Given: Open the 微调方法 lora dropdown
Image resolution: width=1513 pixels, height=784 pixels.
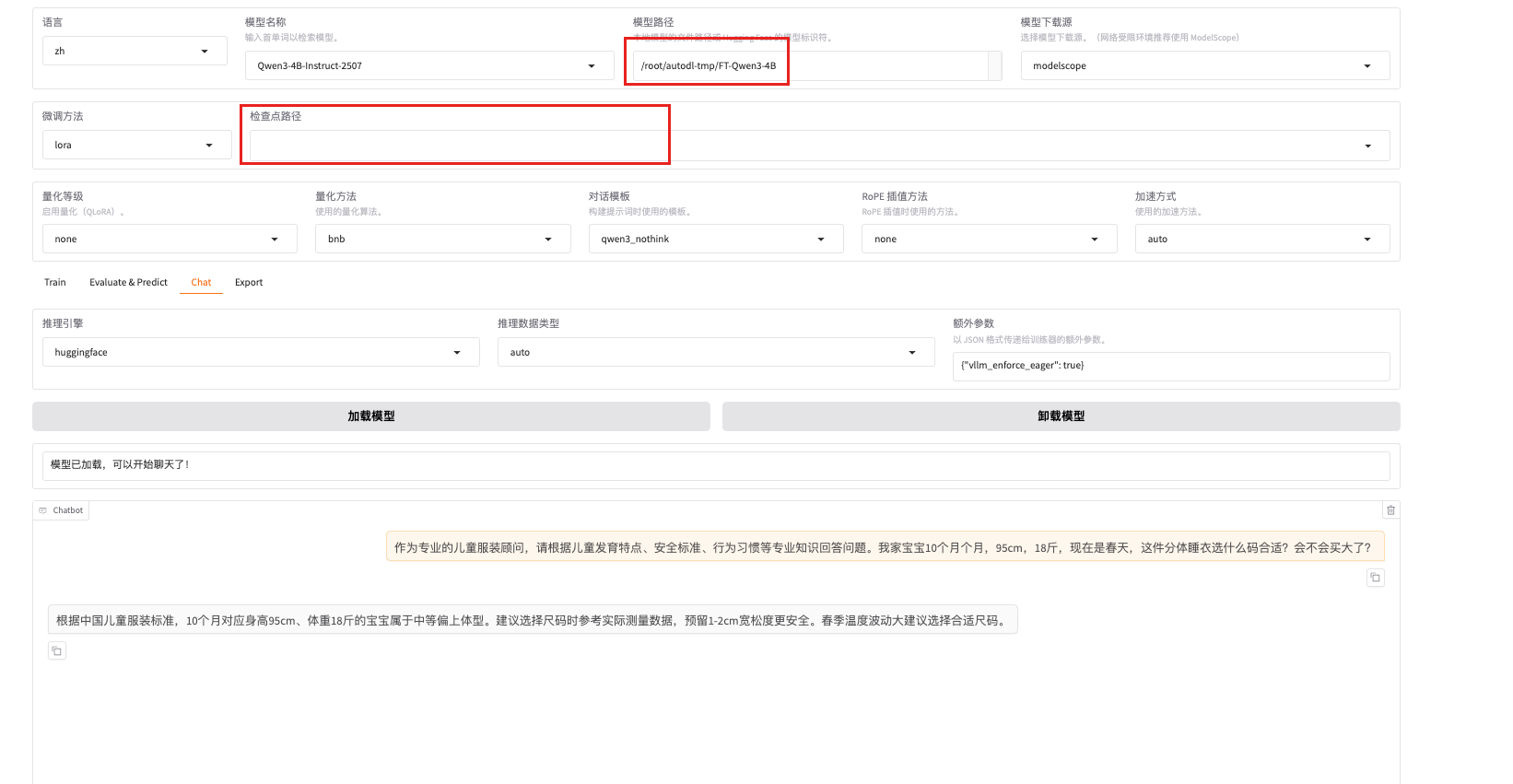Looking at the screenshot, I should (136, 145).
